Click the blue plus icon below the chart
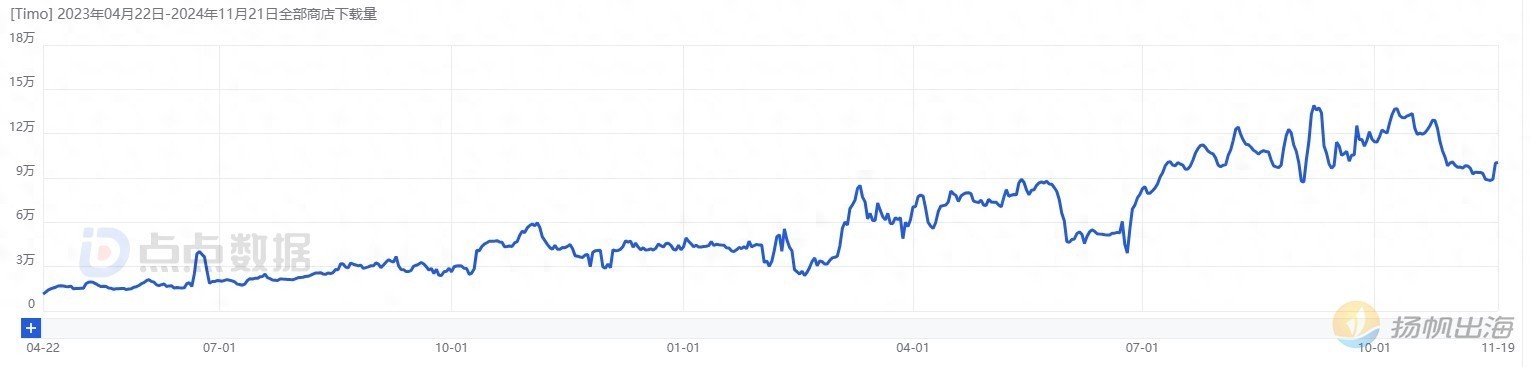This screenshot has height=367, width=1530. click(31, 328)
